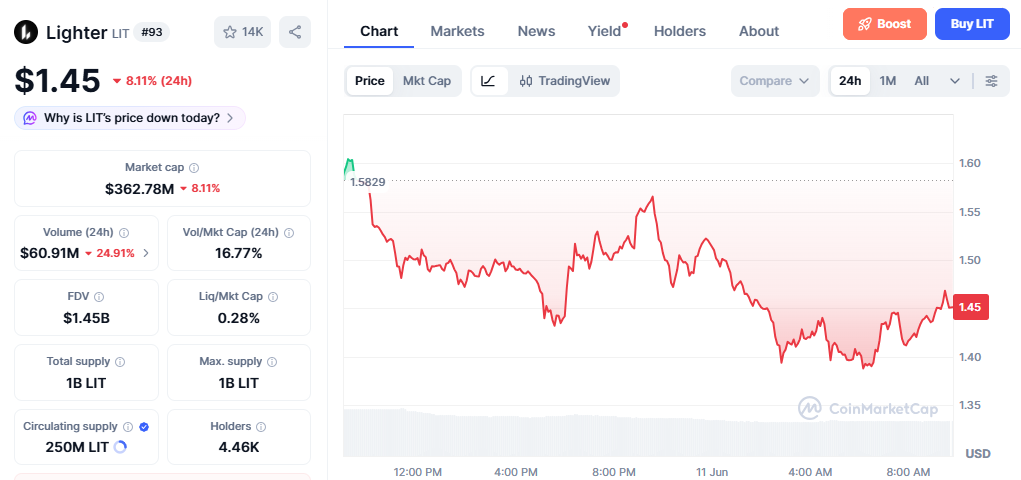Expand Why is LIT's price down today
The image size is (1021, 480).
tap(130, 118)
